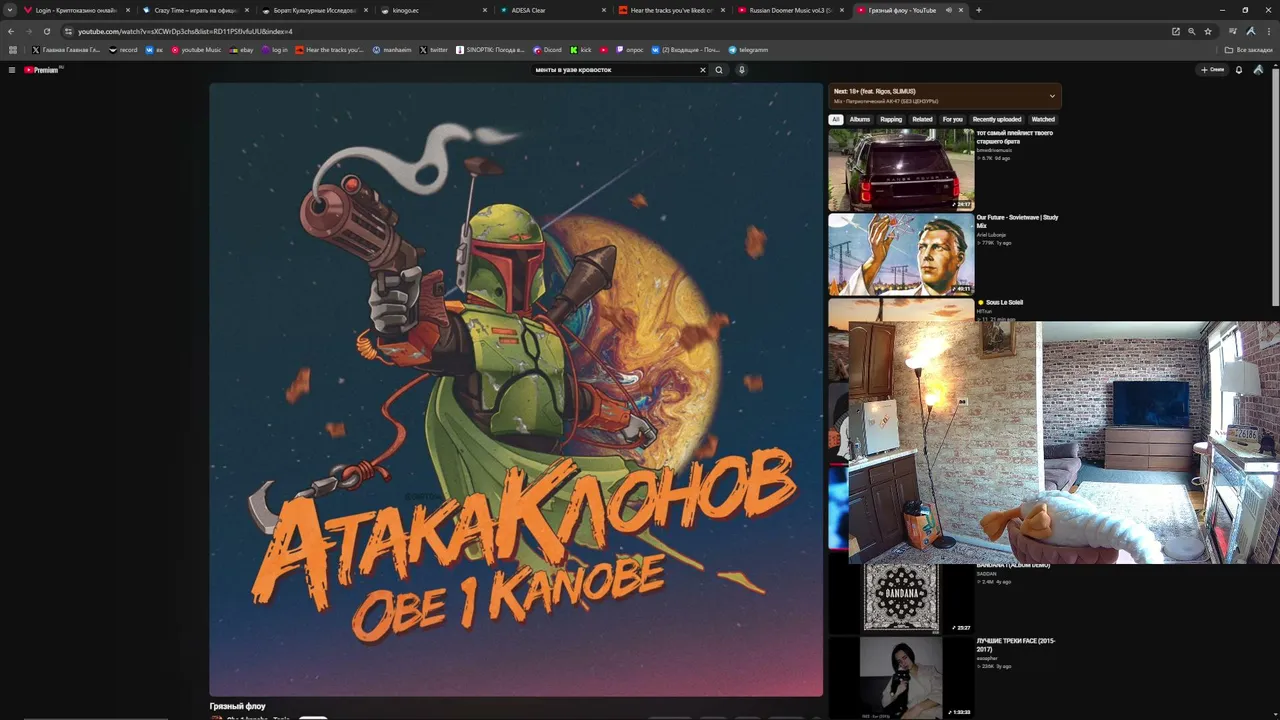
Task: Open the browser profile avatar
Action: [x=1251, y=31]
